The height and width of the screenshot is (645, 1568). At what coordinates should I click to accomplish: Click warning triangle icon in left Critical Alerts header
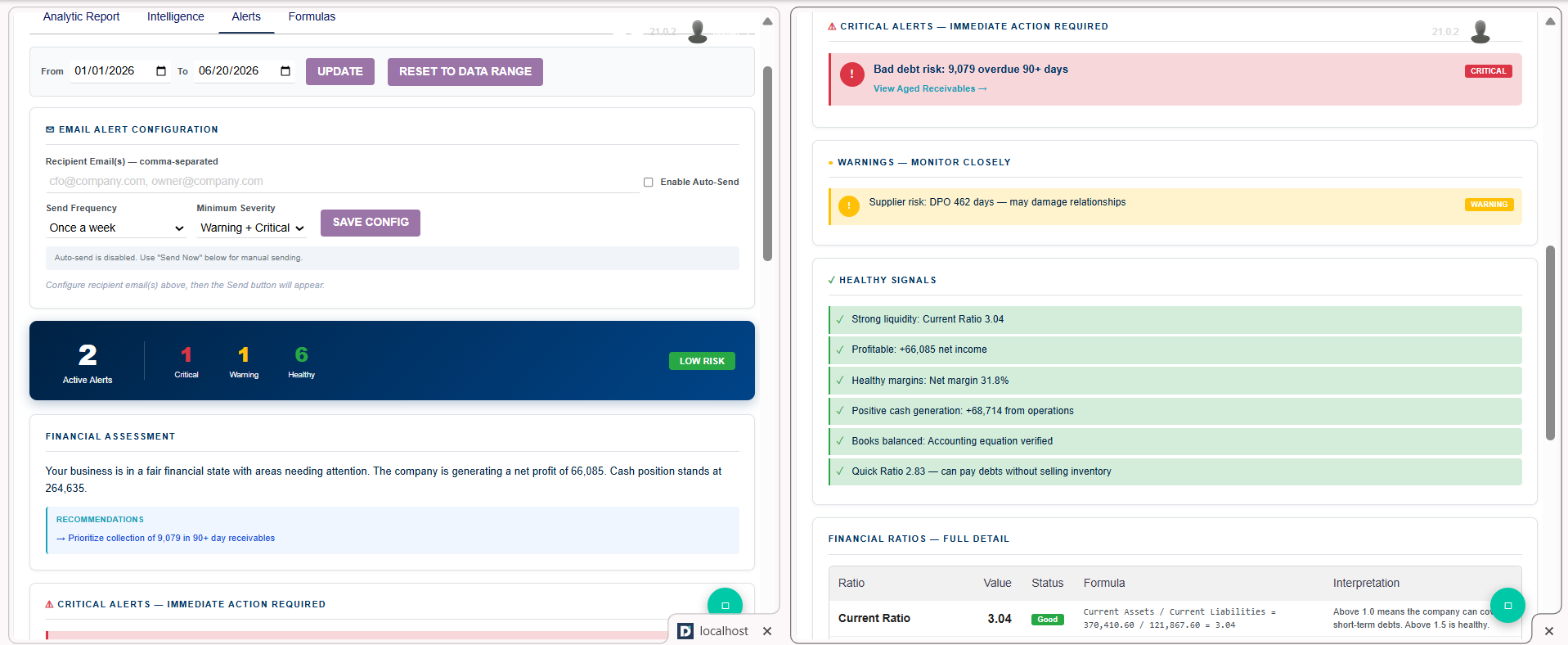[x=49, y=605]
